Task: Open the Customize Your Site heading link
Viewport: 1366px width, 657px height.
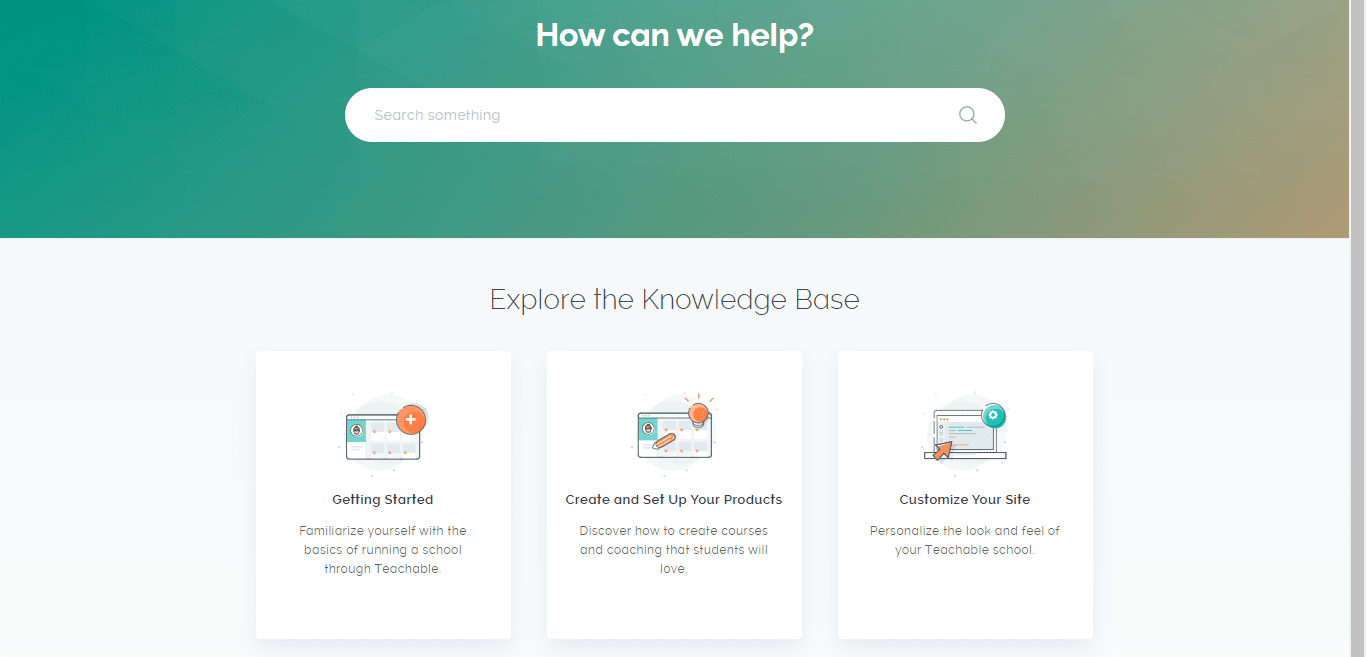Action: pyautogui.click(x=965, y=499)
